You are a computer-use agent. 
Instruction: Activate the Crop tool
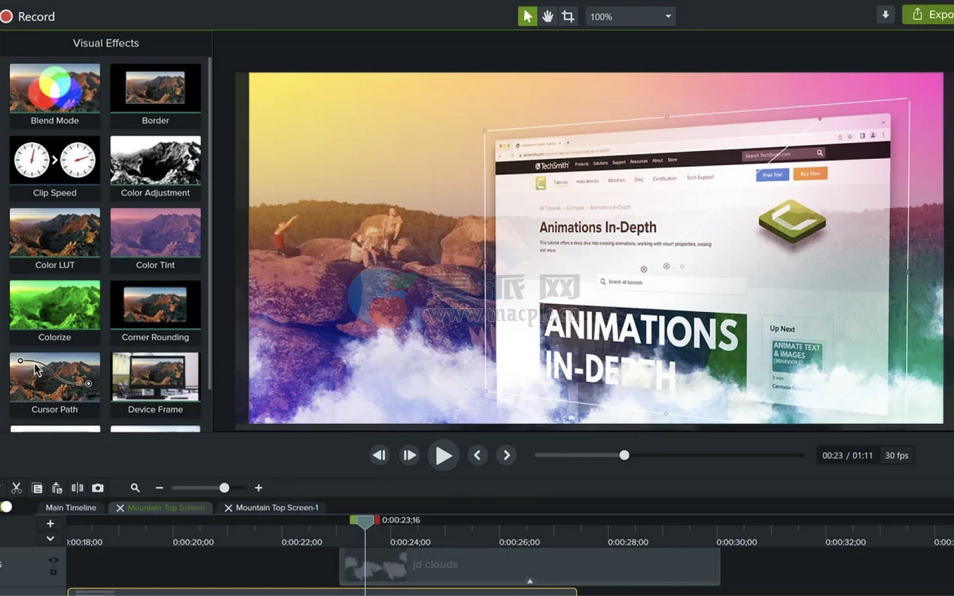click(x=568, y=16)
